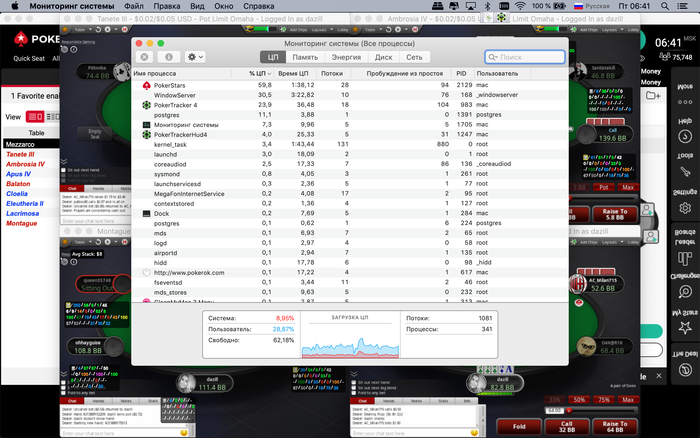Open Layouts dropdown on Ambrosia IV table
Viewport: 700px width, 438px height.
click(611, 29)
